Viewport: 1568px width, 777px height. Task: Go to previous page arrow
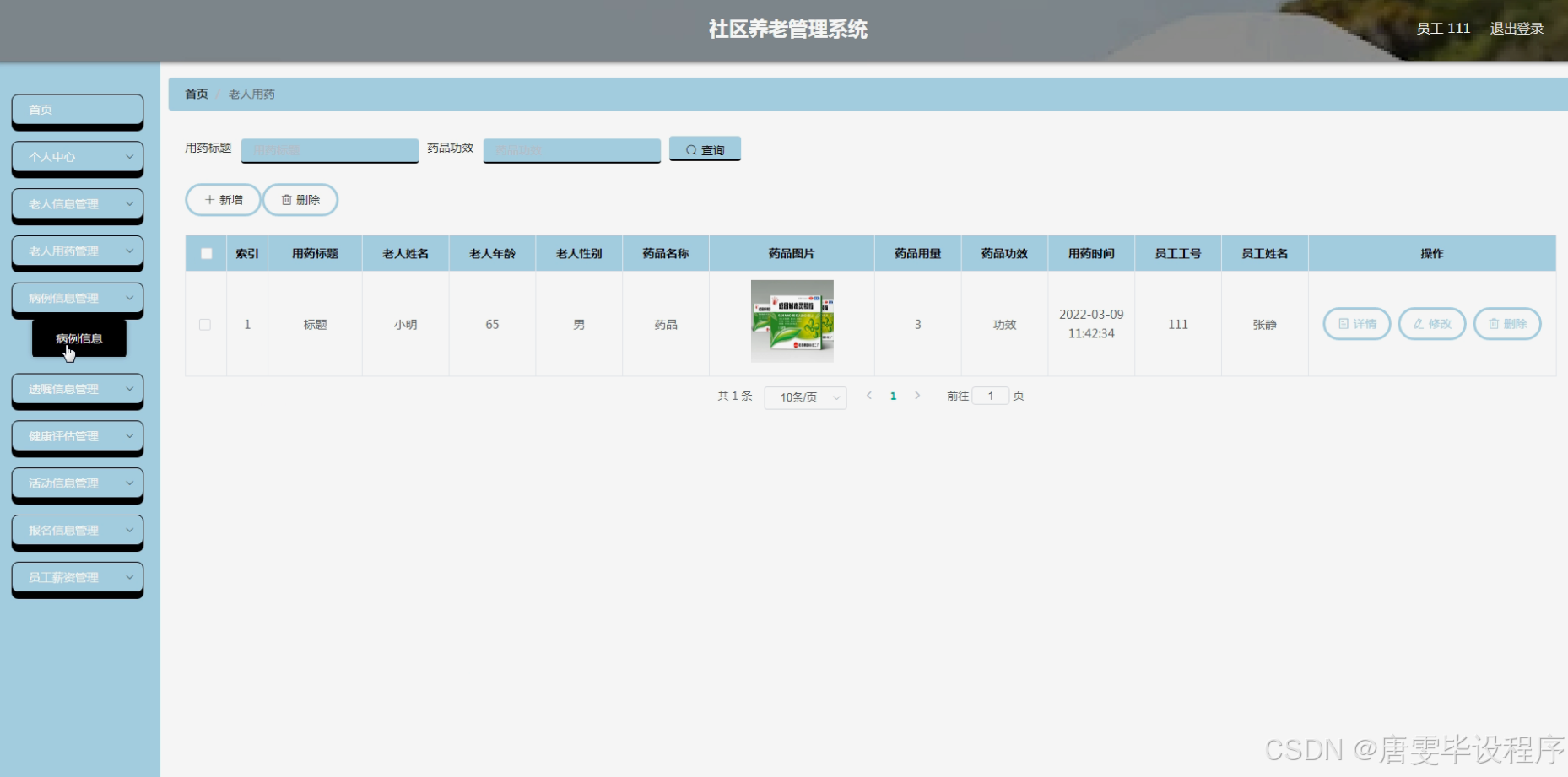(x=869, y=396)
